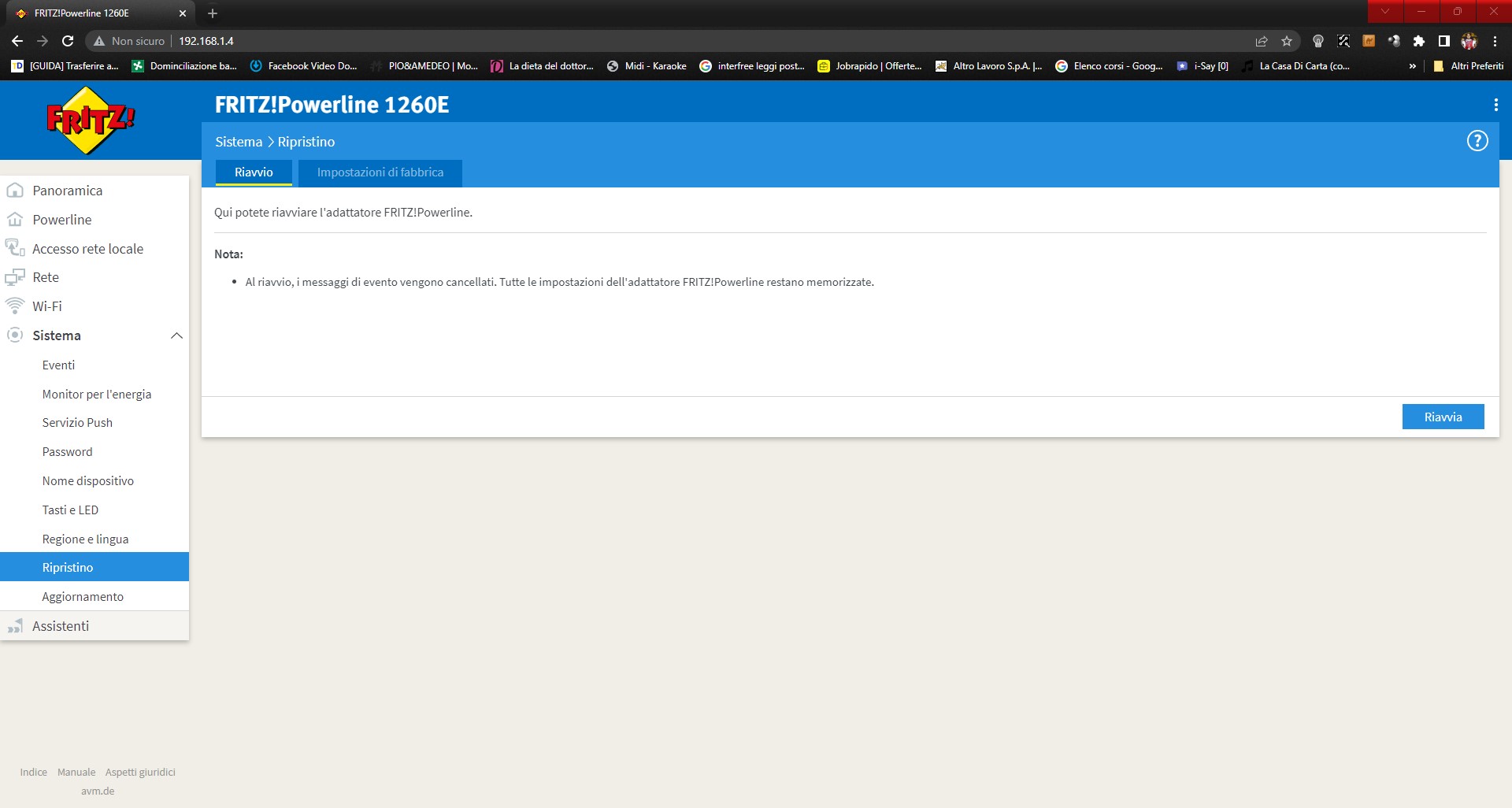This screenshot has height=808, width=1512.
Task: Open the [GUIDA] Trasferire a... bookmark
Action: tap(65, 66)
